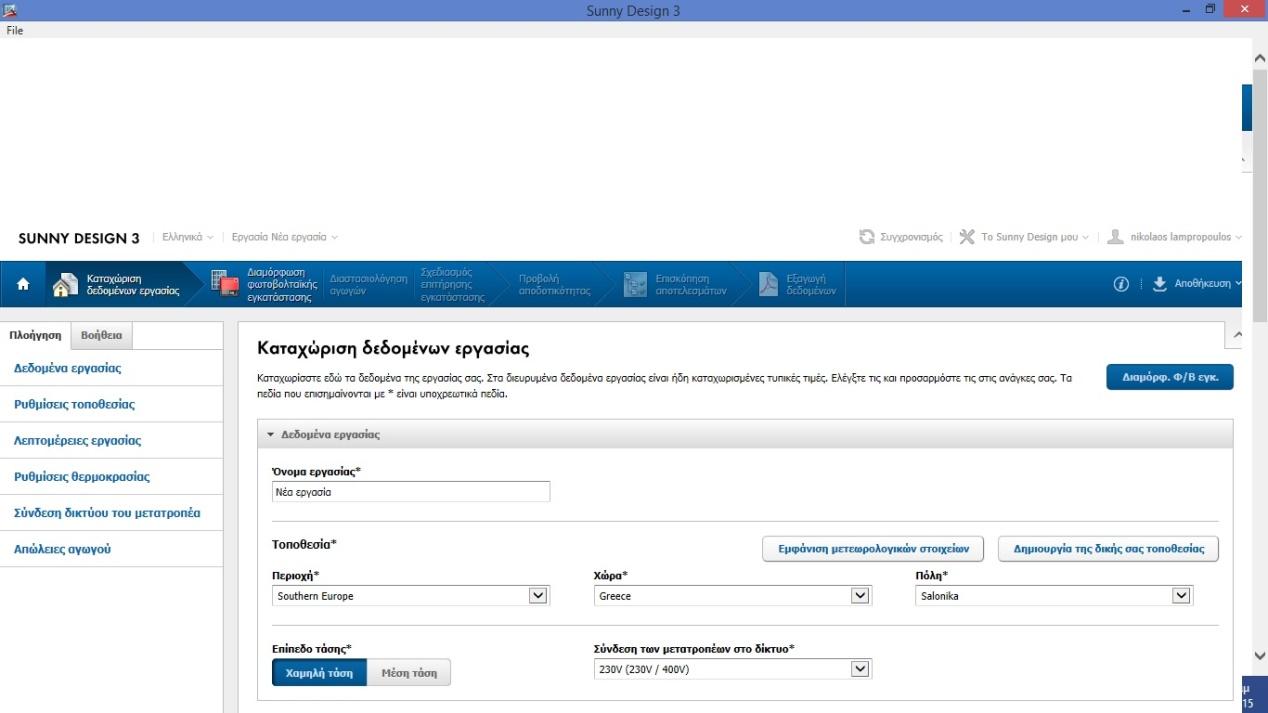Click Εμφάνιση μετεωρολογικών στοιχείων button
Screen dimensions: 1268x713
[873, 549]
